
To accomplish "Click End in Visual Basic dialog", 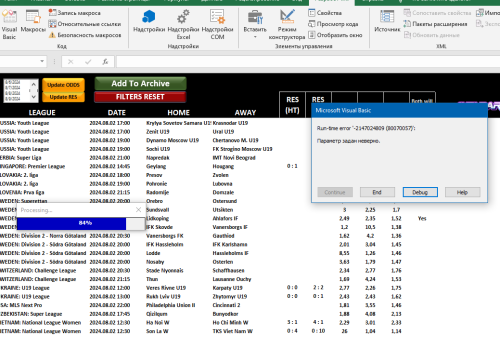I will (377, 192).
